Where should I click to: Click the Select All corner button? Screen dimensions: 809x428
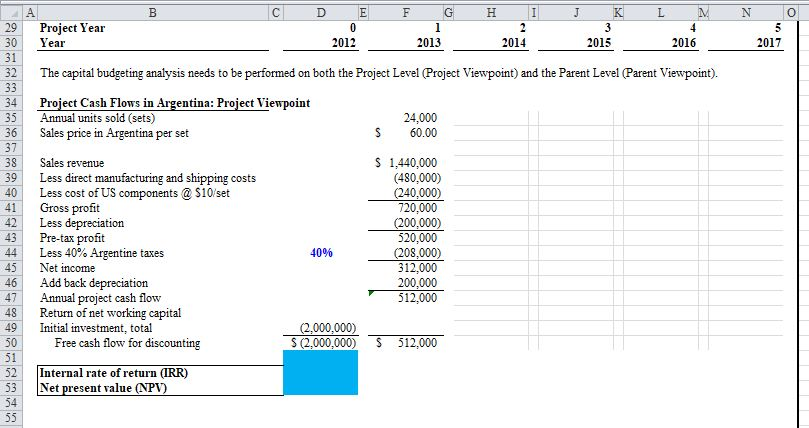pos(11,13)
